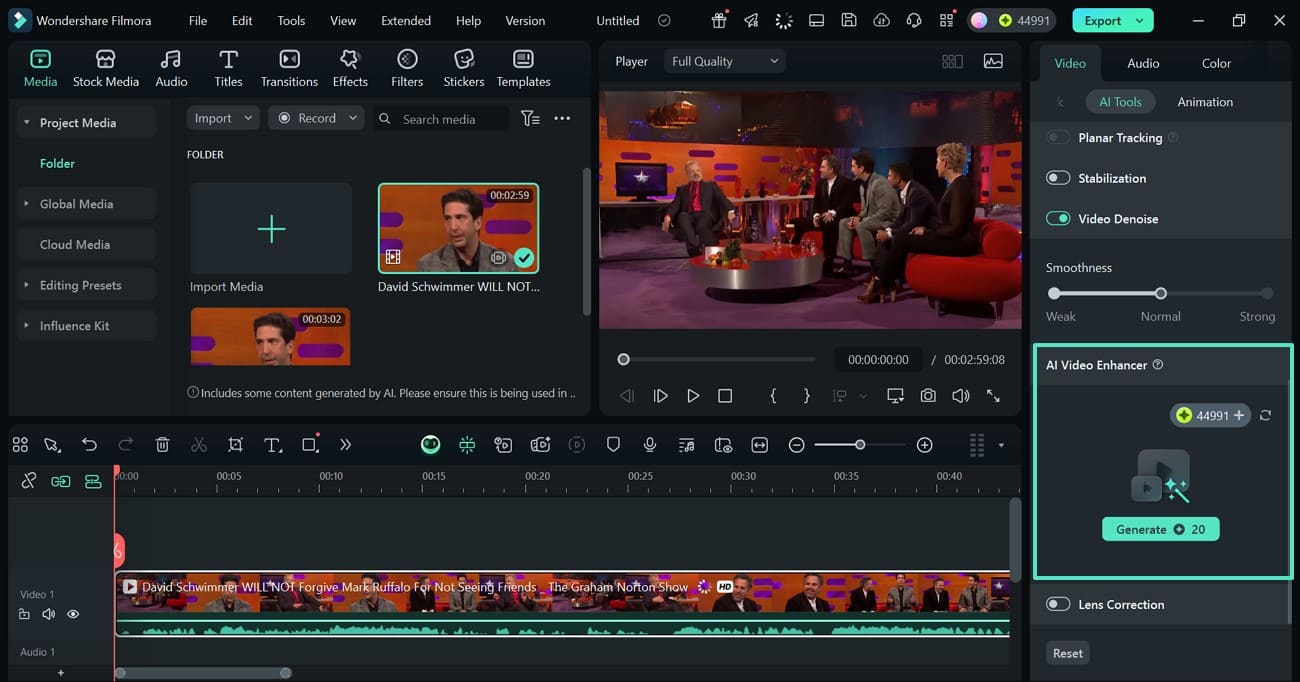Select the crop tool in timeline toolbar

point(235,445)
